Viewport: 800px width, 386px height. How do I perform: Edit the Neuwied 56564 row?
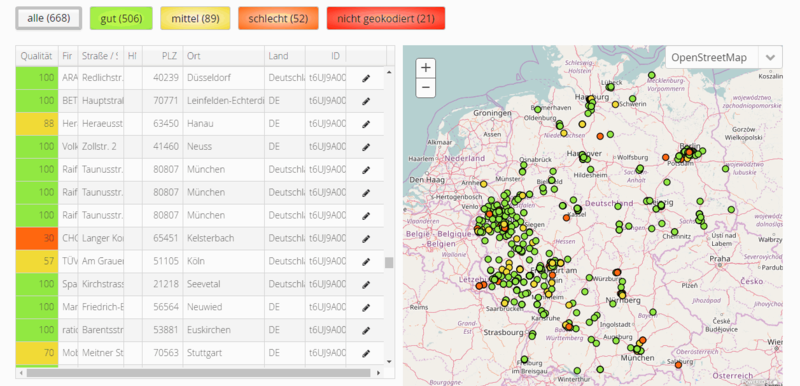(366, 307)
